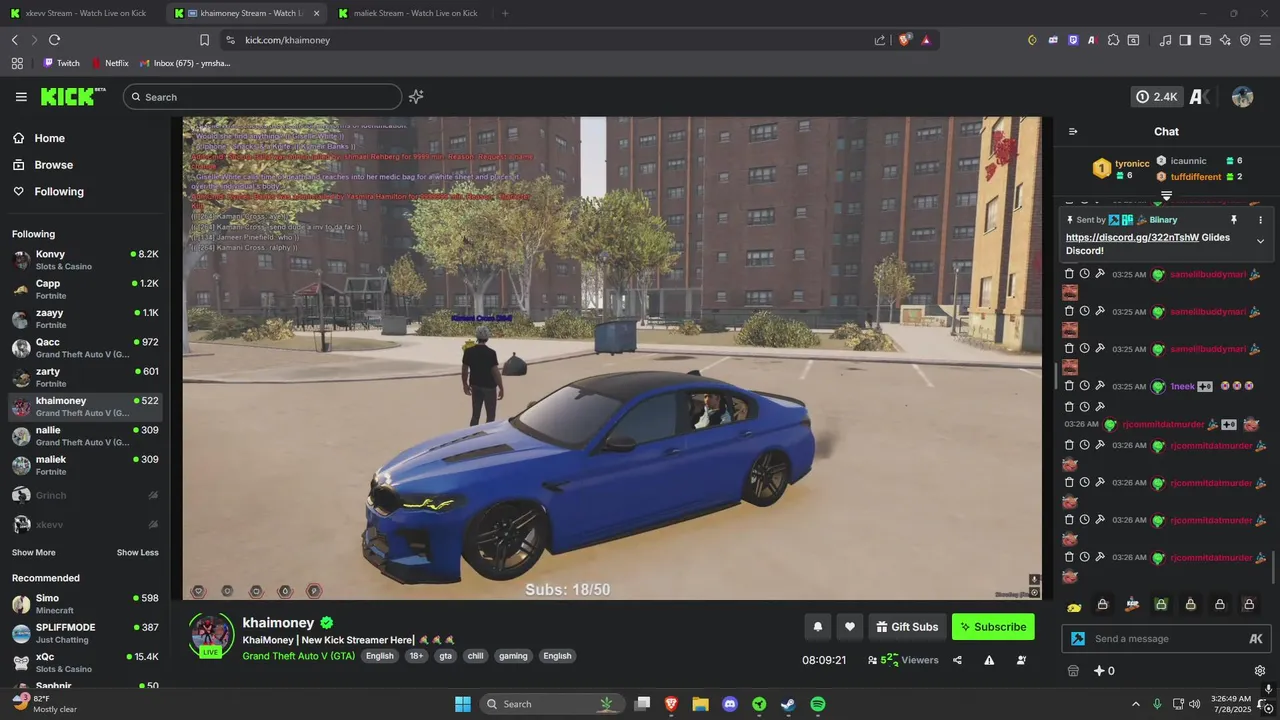This screenshot has height=720, width=1280.
Task: Timeout user 1neek via clock icon
Action: coord(1084,387)
